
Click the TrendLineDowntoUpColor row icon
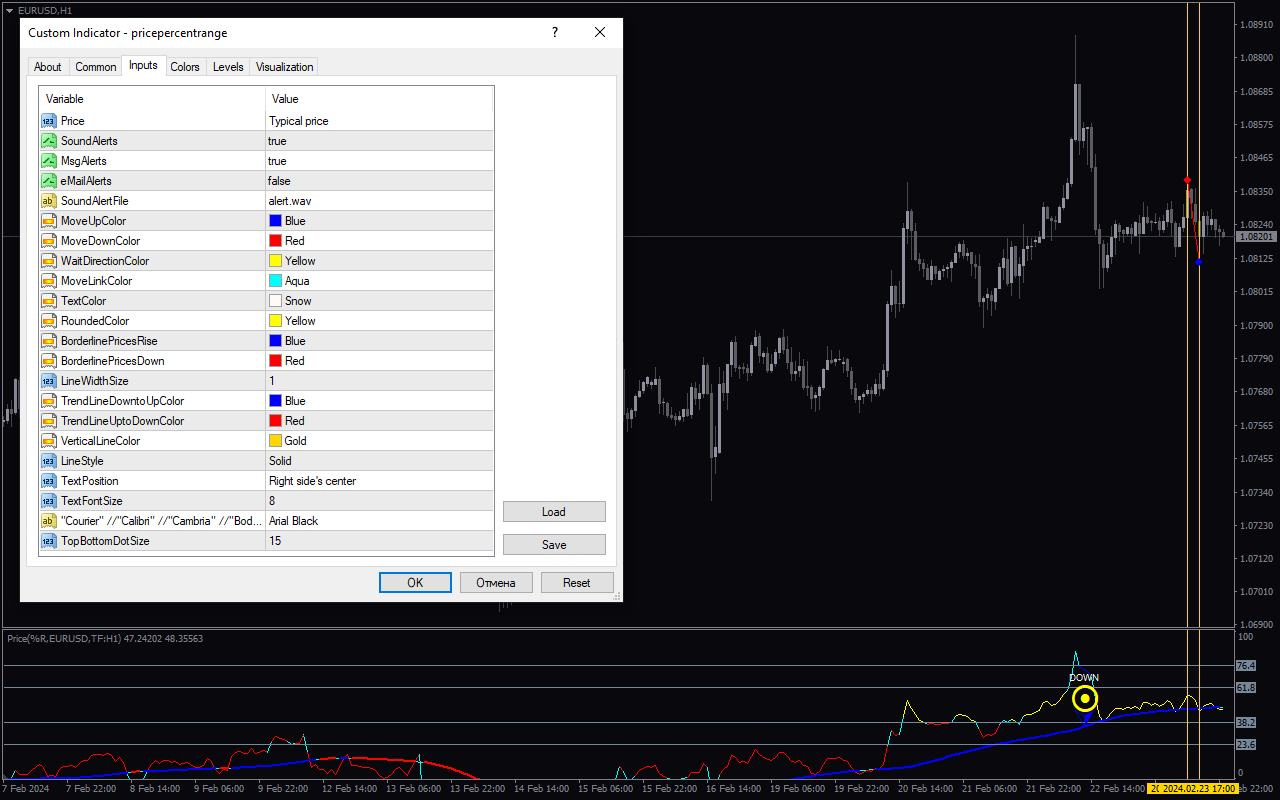tap(49, 401)
